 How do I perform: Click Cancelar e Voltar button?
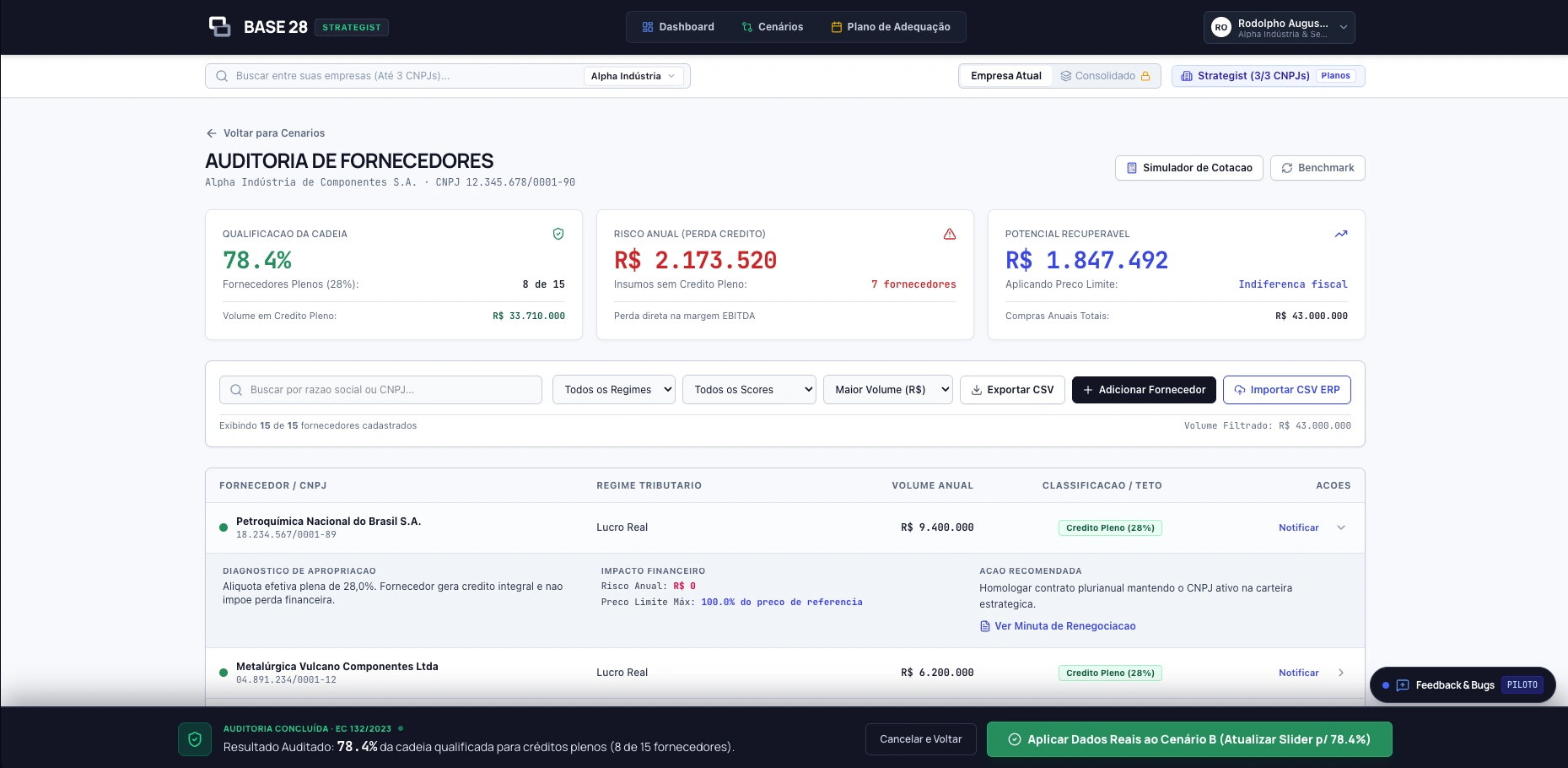(x=920, y=739)
